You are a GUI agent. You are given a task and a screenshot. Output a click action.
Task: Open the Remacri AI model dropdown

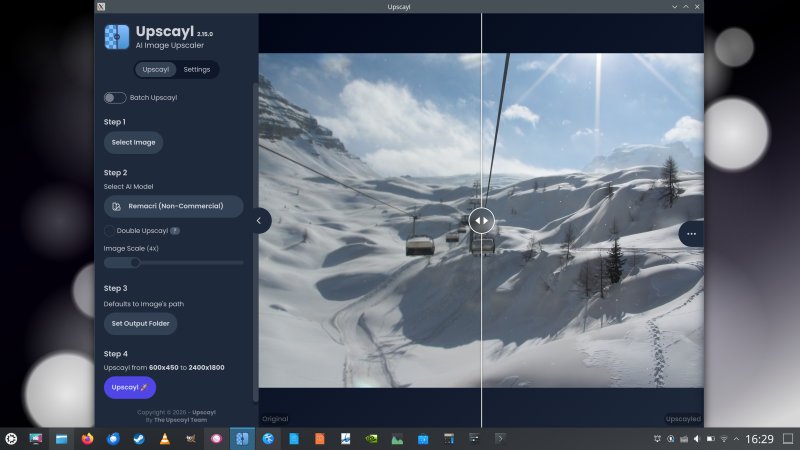coord(173,206)
